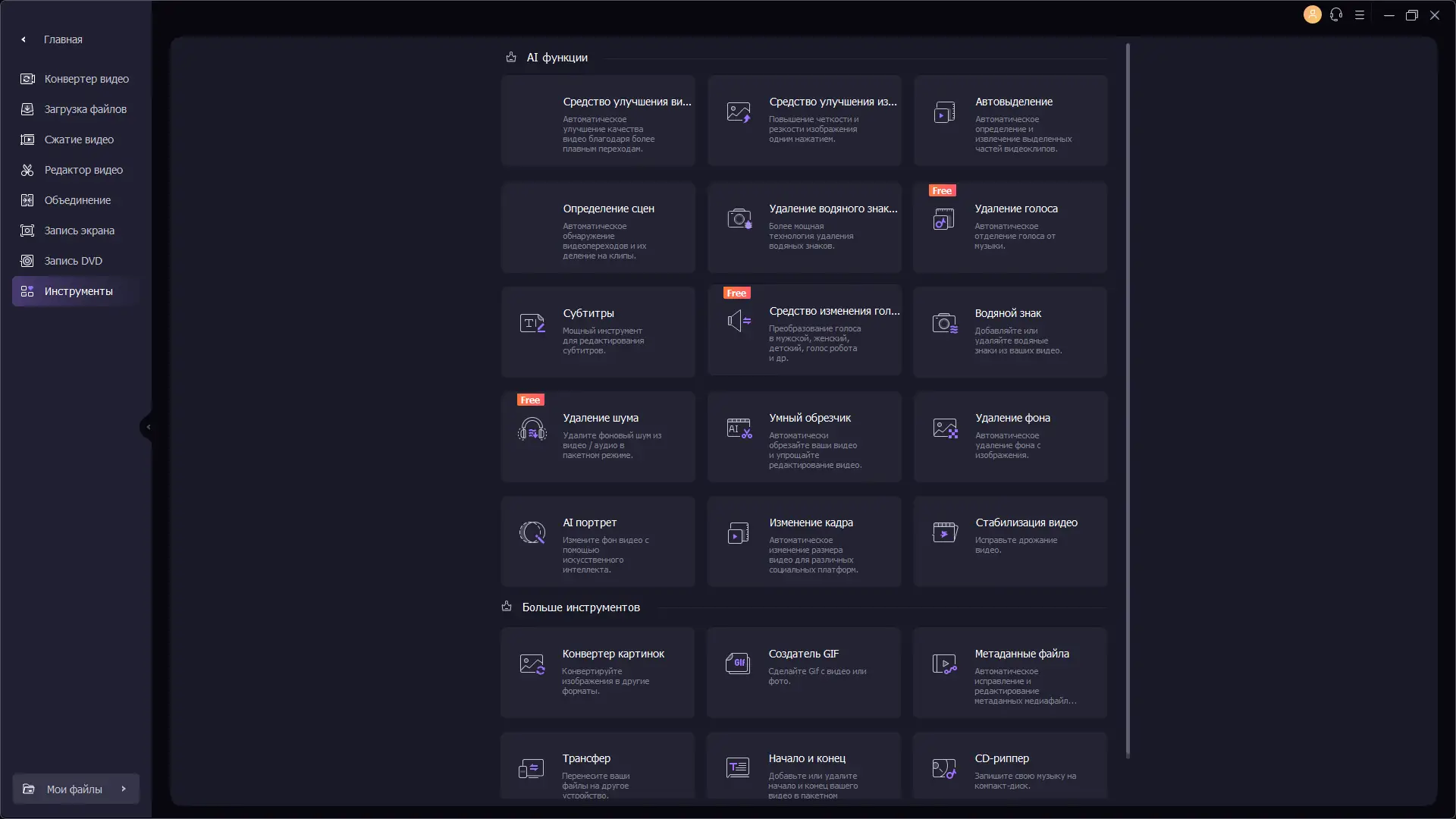Open the Vocal Remover tool icon

tap(943, 220)
